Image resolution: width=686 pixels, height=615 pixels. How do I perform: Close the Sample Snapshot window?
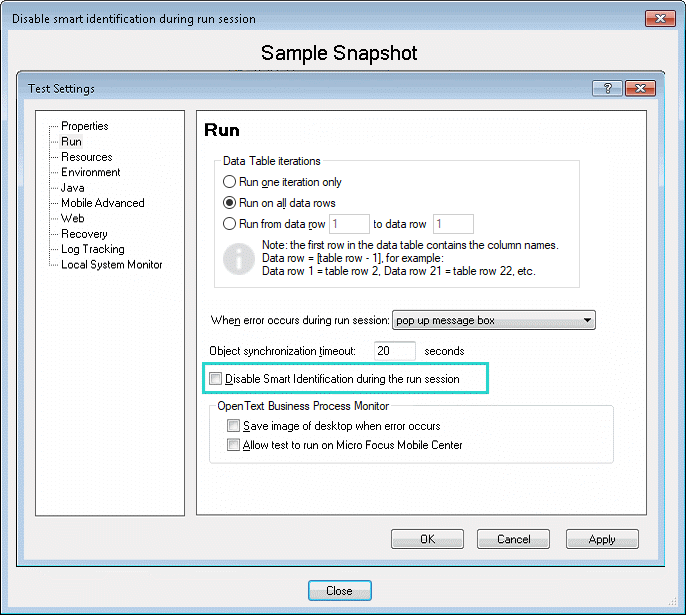coord(339,591)
